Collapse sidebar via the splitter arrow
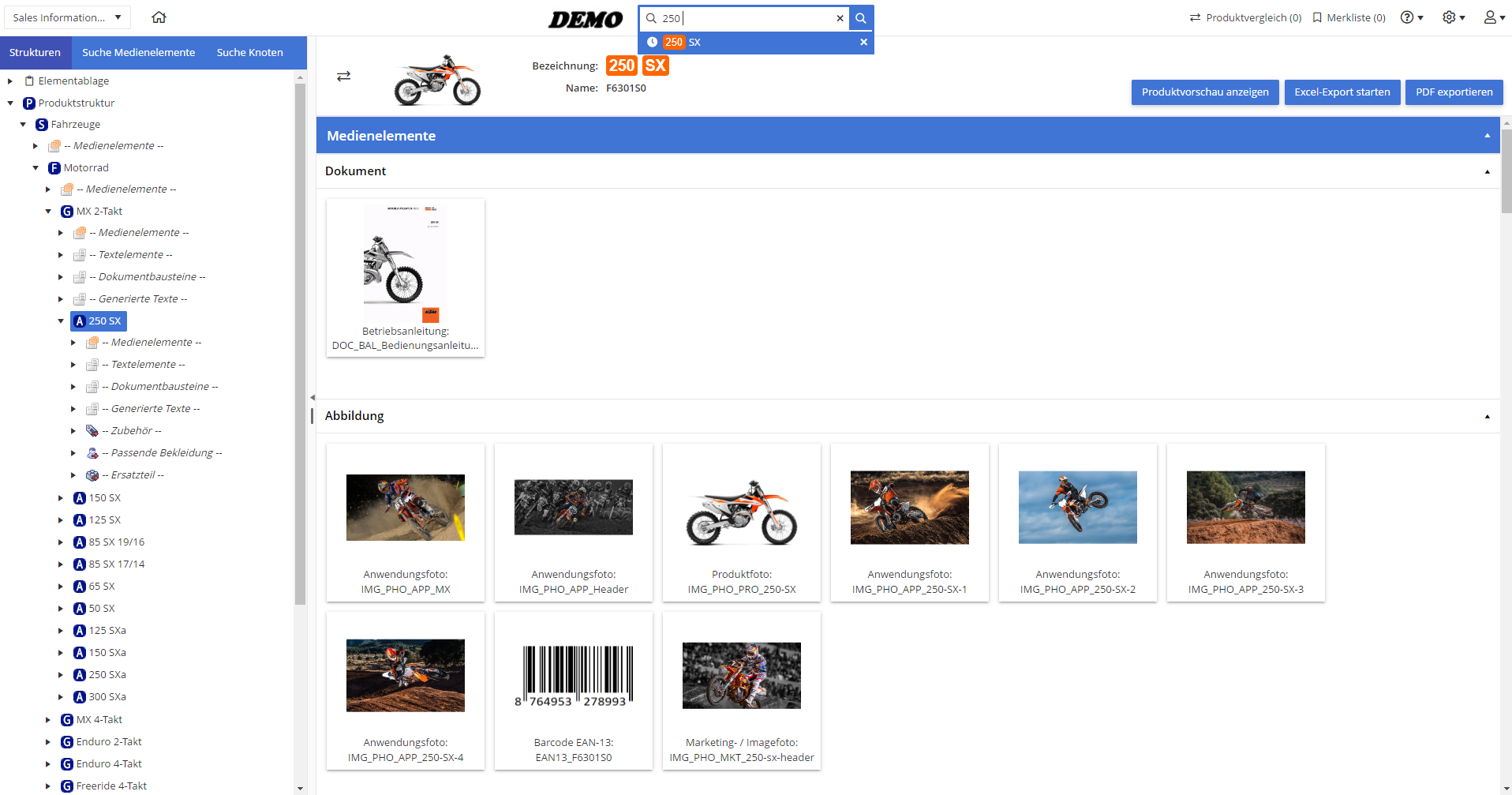 click(x=313, y=398)
